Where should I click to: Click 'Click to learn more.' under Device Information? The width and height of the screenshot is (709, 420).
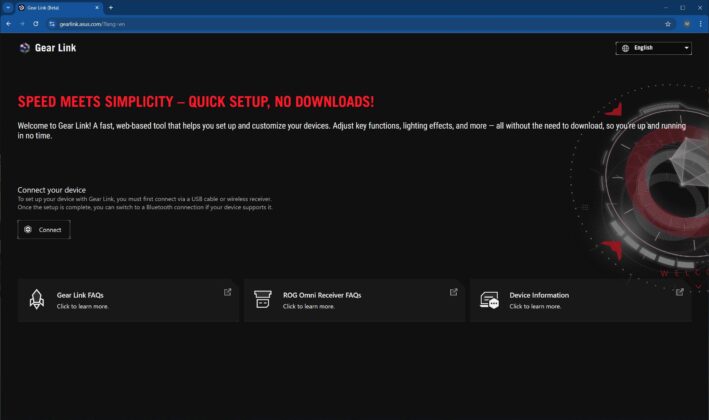pyautogui.click(x=535, y=307)
